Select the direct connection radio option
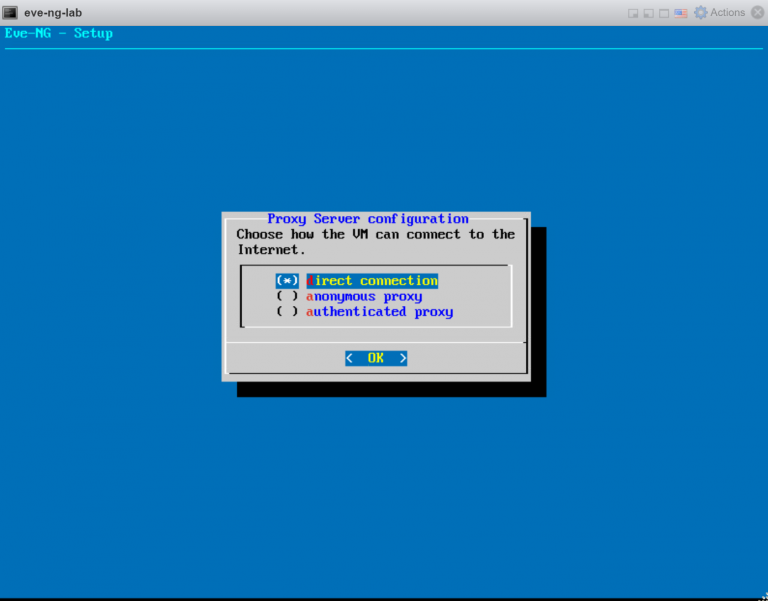 tap(357, 281)
